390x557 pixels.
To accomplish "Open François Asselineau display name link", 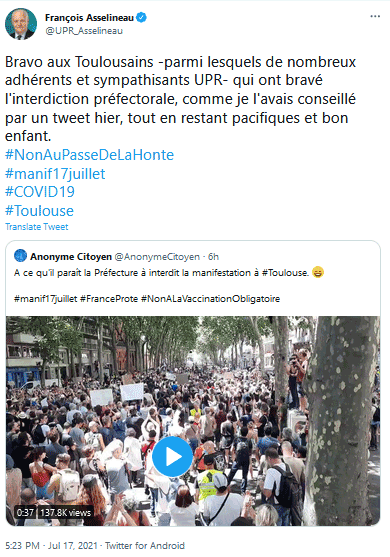I will pyautogui.click(x=89, y=17).
